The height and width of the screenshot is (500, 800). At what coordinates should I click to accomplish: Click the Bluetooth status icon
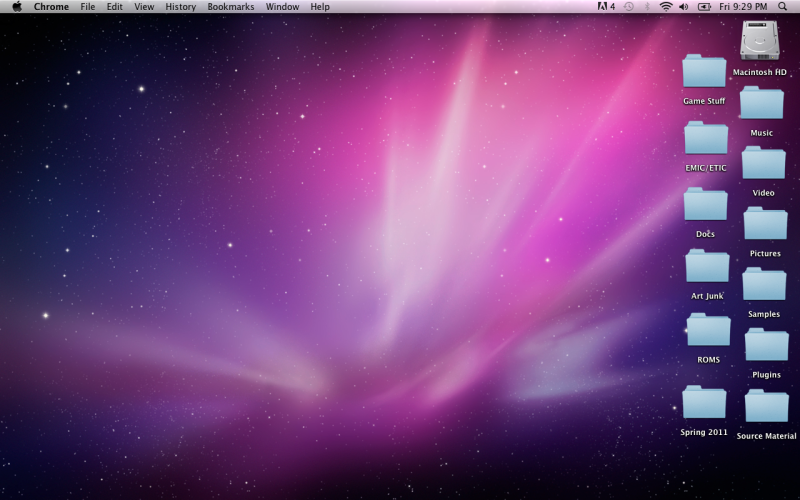point(646,7)
